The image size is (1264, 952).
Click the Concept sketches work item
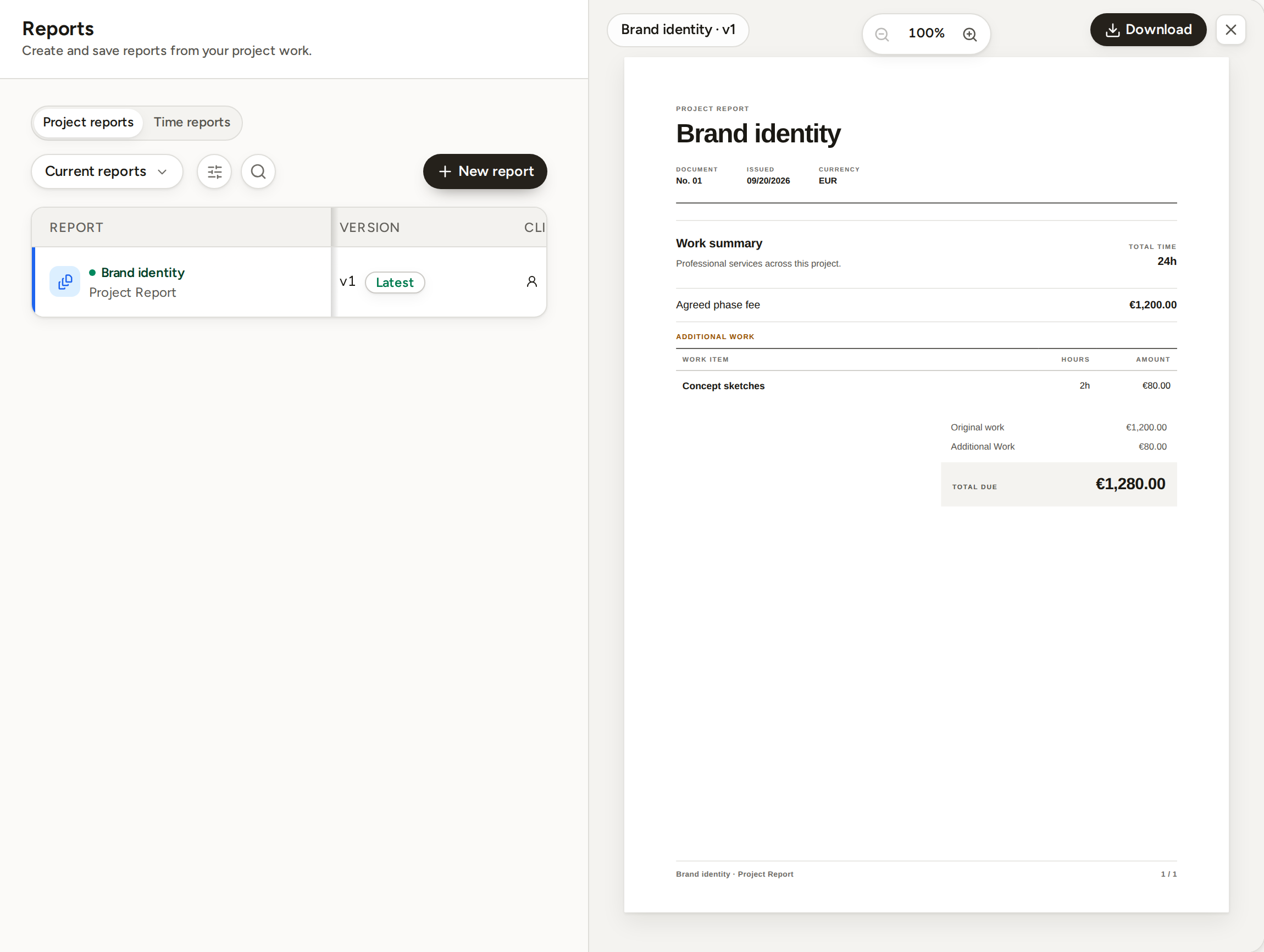pyautogui.click(x=723, y=386)
